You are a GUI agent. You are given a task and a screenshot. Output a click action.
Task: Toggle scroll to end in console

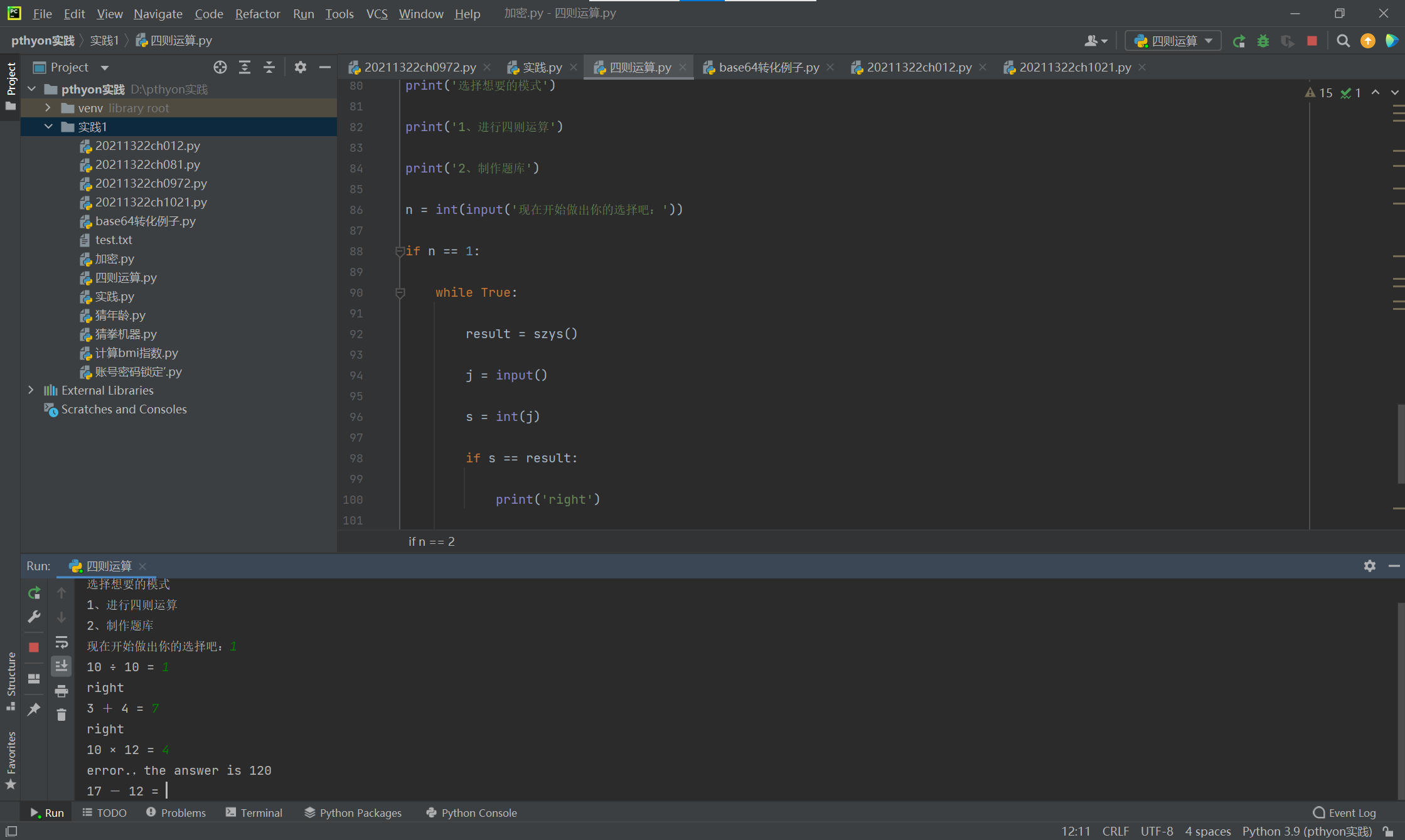pos(61,666)
